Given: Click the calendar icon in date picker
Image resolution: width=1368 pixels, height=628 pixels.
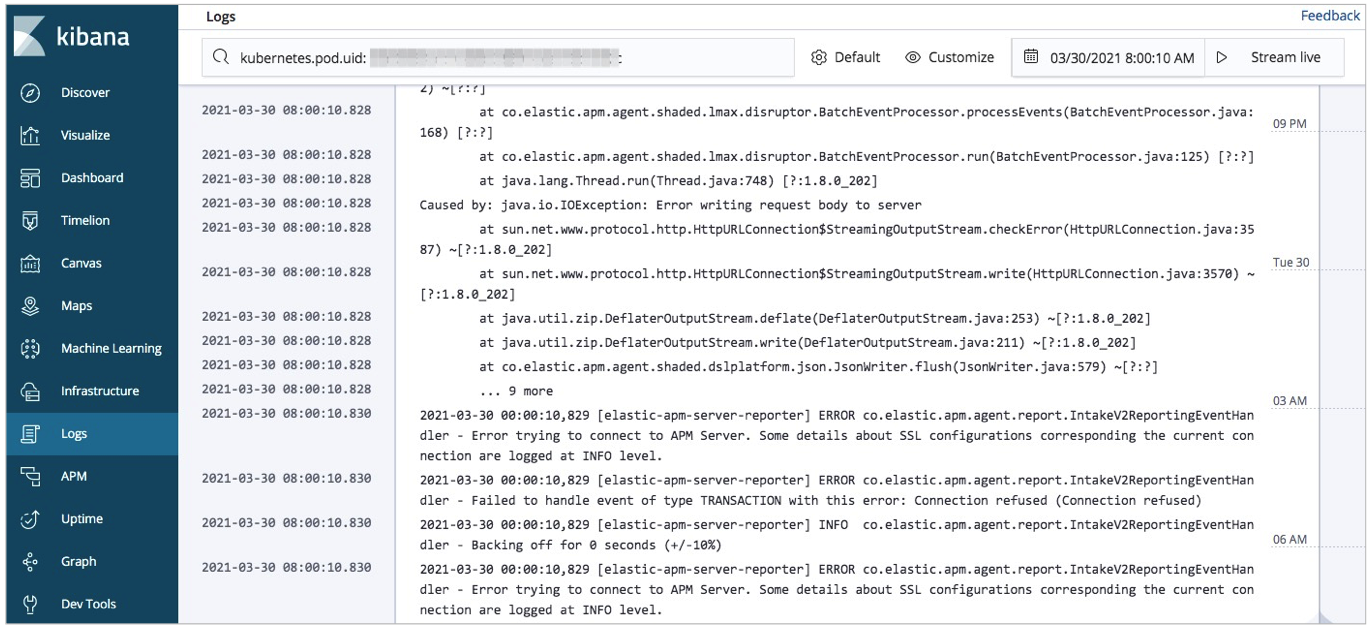Looking at the screenshot, I should [1031, 57].
